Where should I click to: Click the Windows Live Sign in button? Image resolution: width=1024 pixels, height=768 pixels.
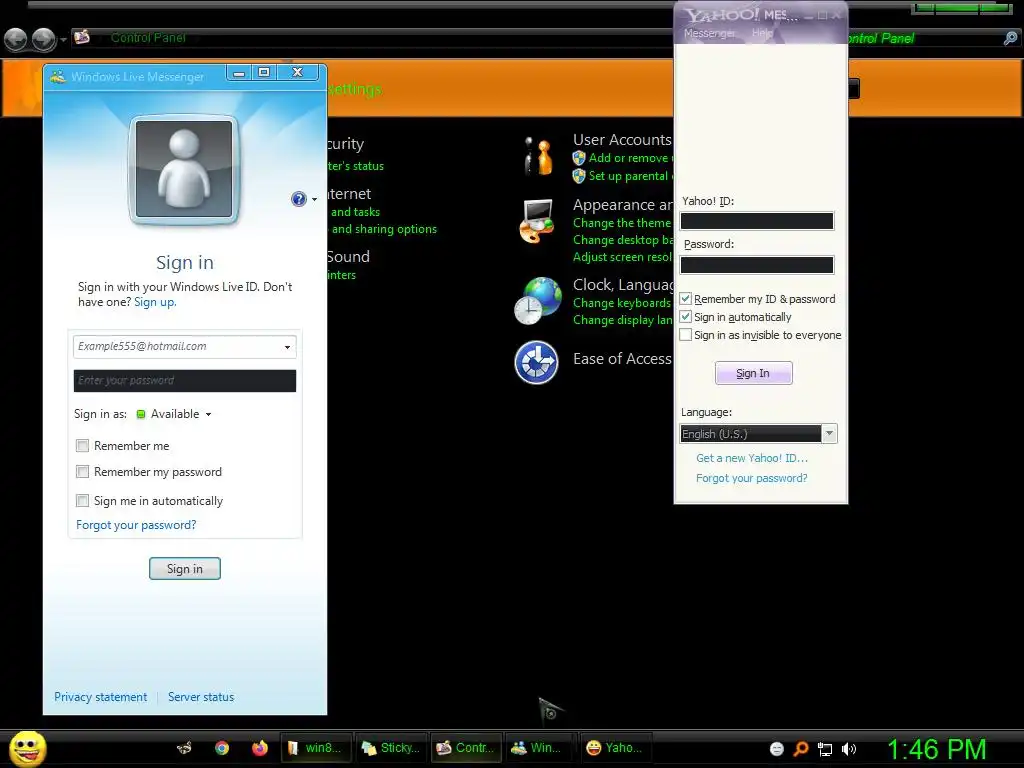point(185,569)
